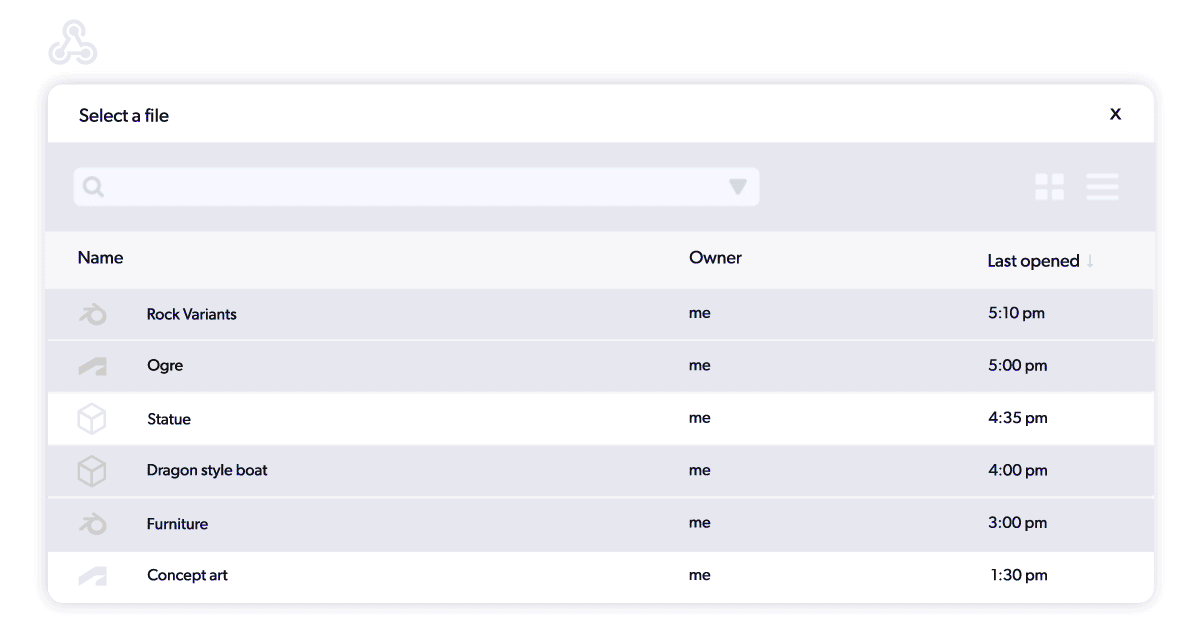Viewport: 1200px width, 628px height.
Task: Click the Autodesk icon beside Concept art
Action: [92, 576]
